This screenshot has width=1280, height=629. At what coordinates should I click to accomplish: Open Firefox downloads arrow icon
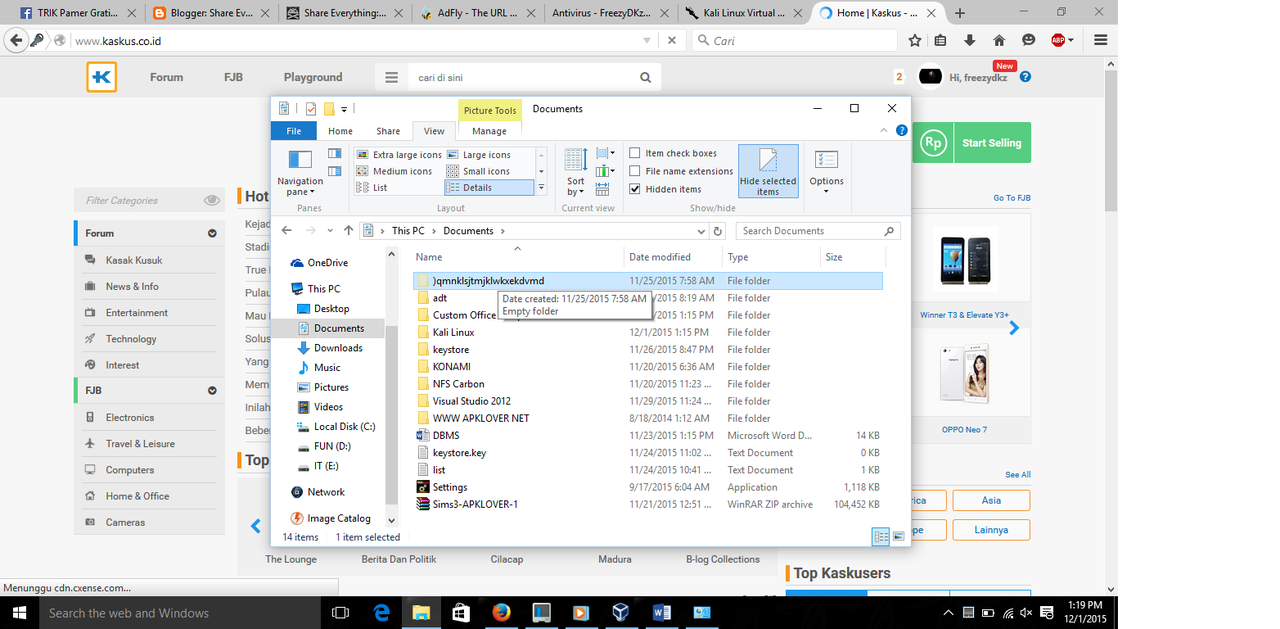969,41
